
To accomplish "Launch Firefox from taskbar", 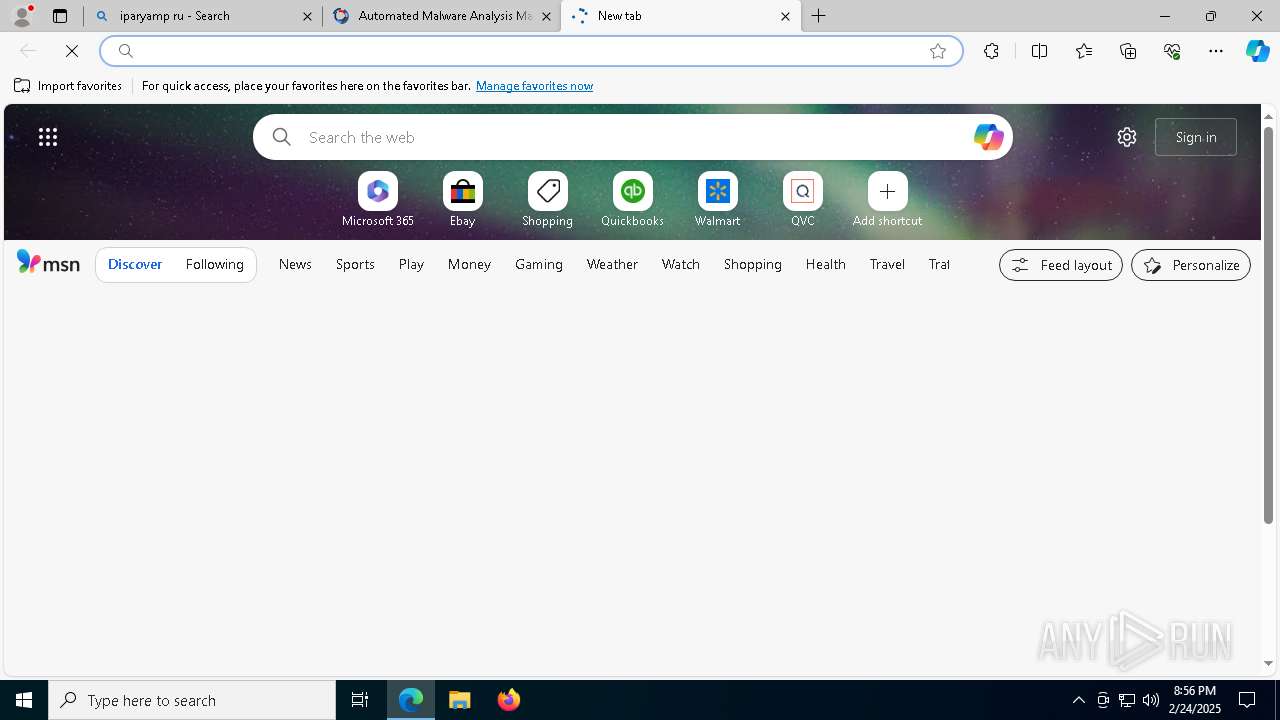I will 508,700.
